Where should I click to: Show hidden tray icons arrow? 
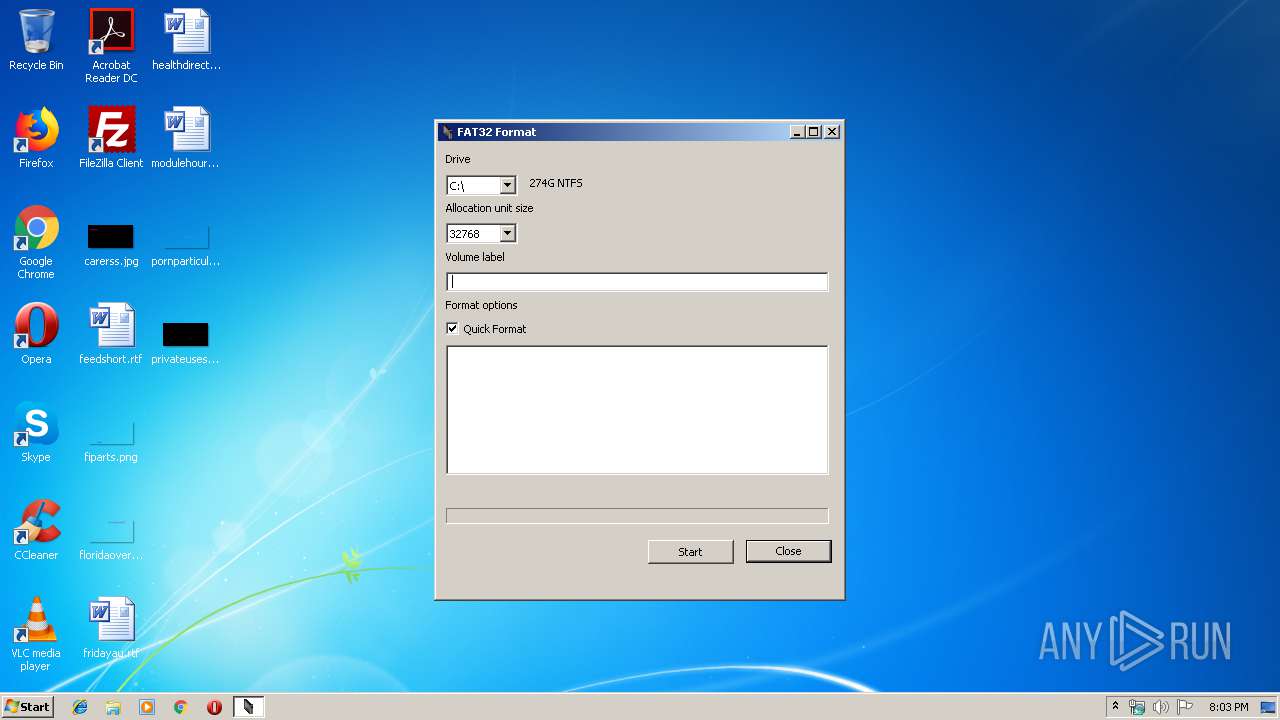[x=1115, y=706]
